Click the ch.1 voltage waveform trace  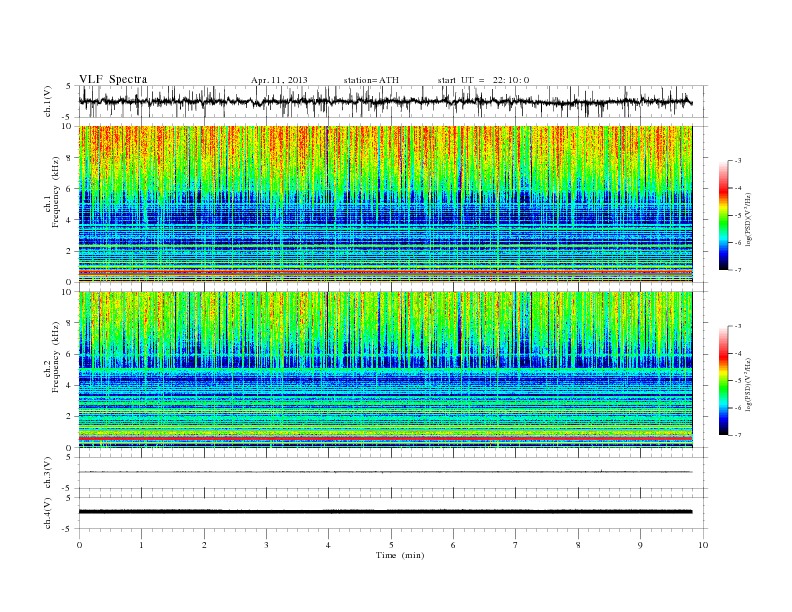385,101
